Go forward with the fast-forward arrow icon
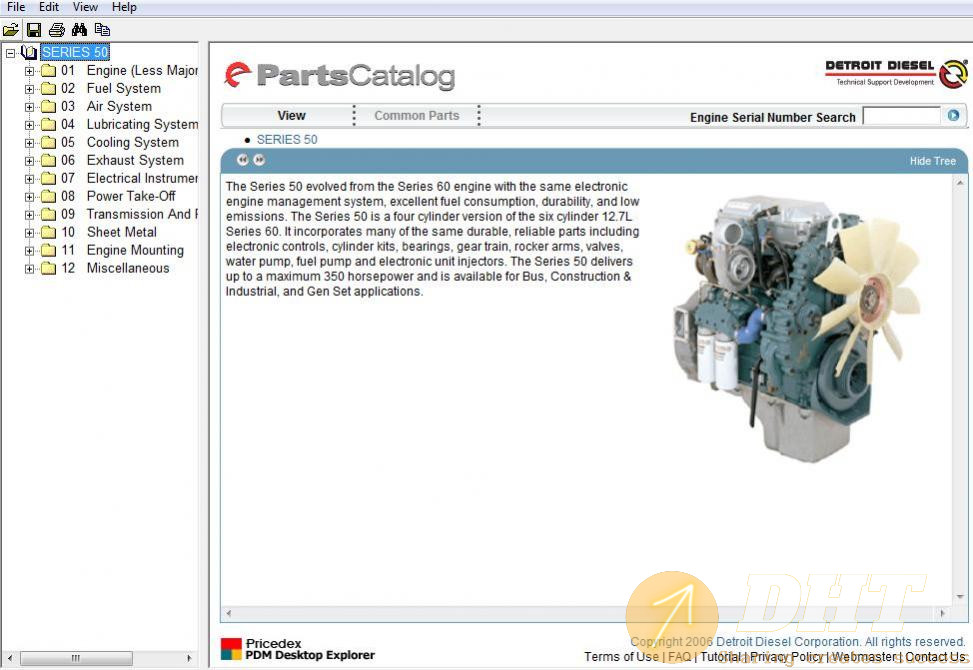 pos(259,160)
